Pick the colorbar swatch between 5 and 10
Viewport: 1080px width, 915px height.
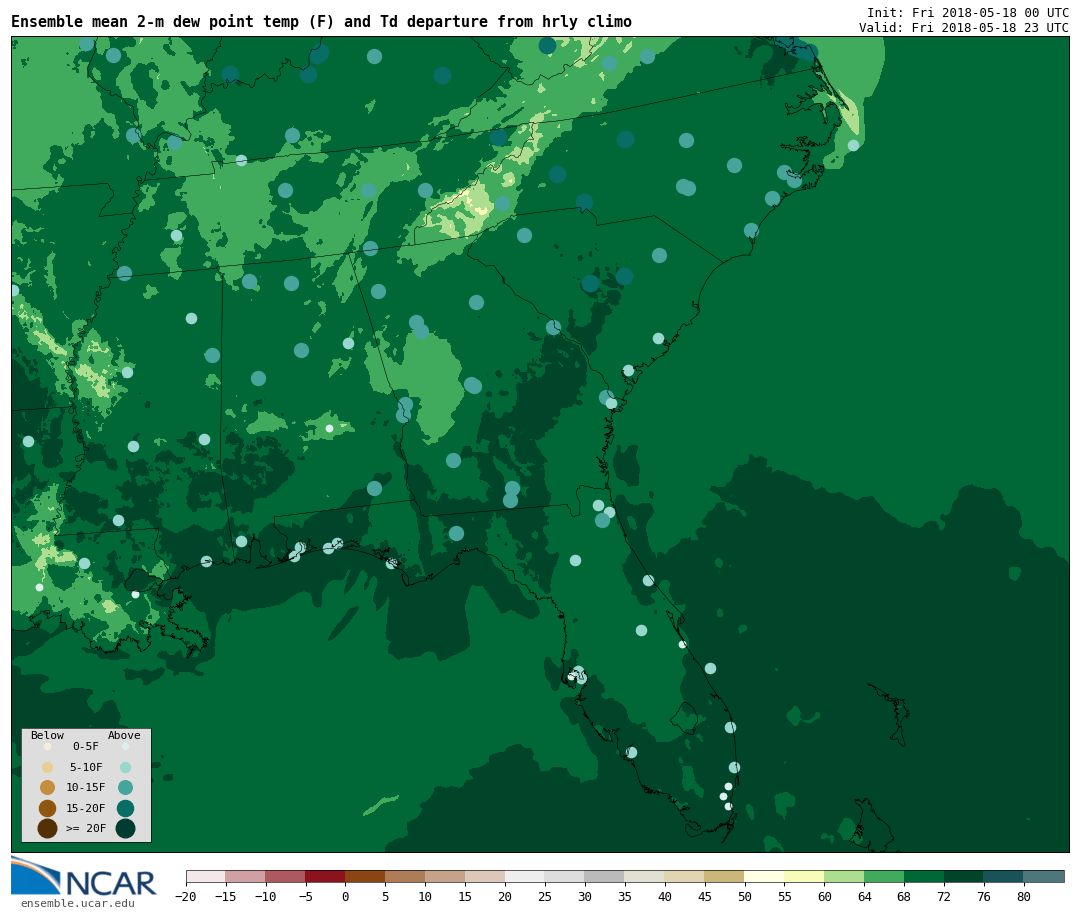tap(406, 876)
